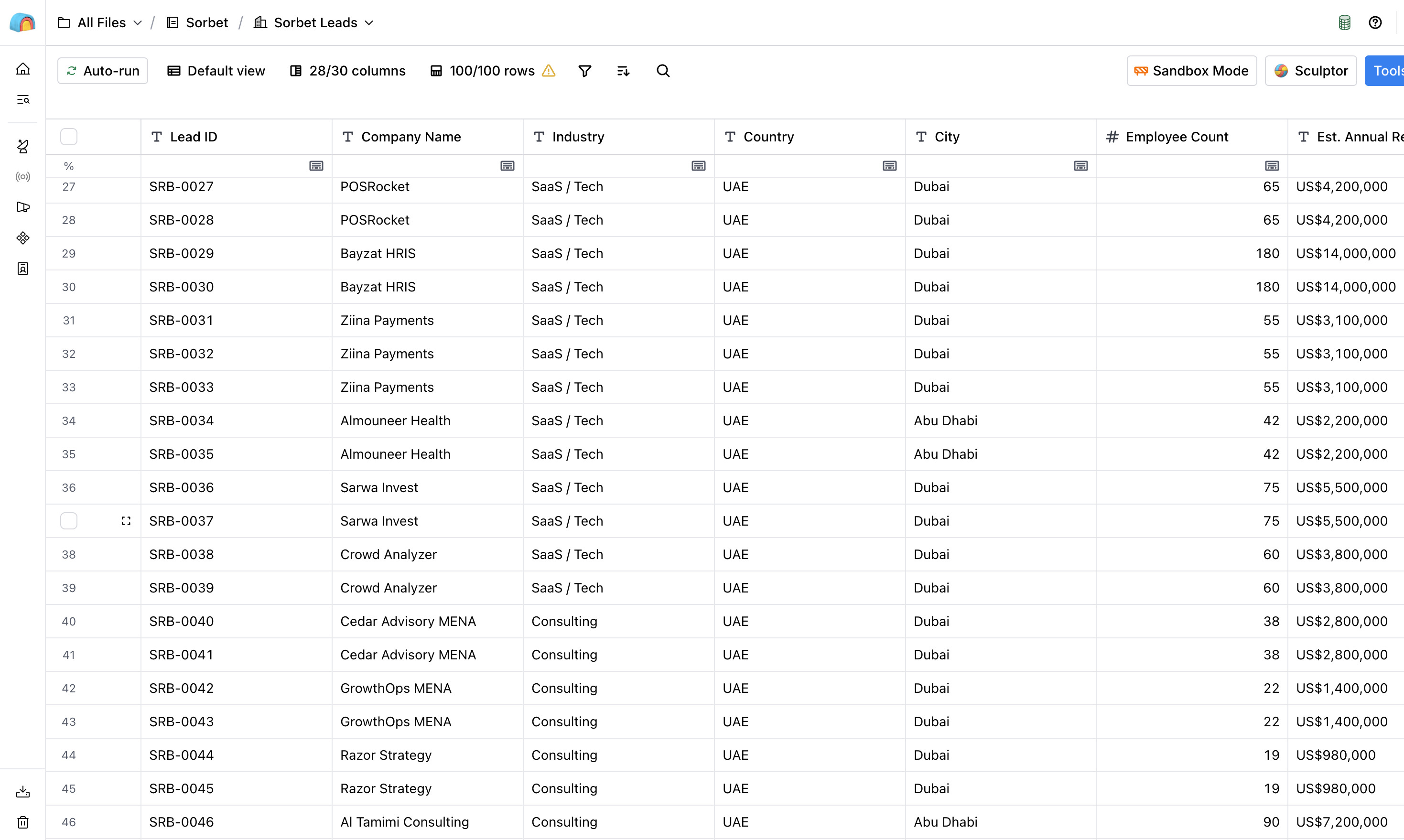The height and width of the screenshot is (840, 1404).
Task: Open the Sorbet breadcrumb
Action: click(197, 22)
